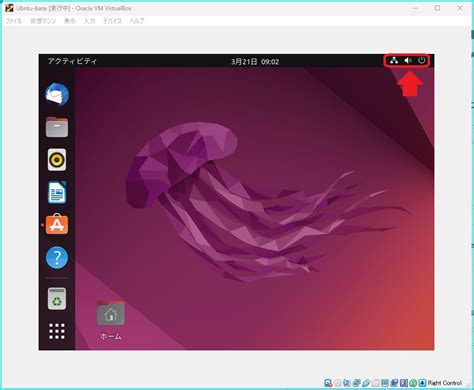The width and height of the screenshot is (474, 390).
Task: Click the recording indicator in status bar
Action: [x=394, y=383]
